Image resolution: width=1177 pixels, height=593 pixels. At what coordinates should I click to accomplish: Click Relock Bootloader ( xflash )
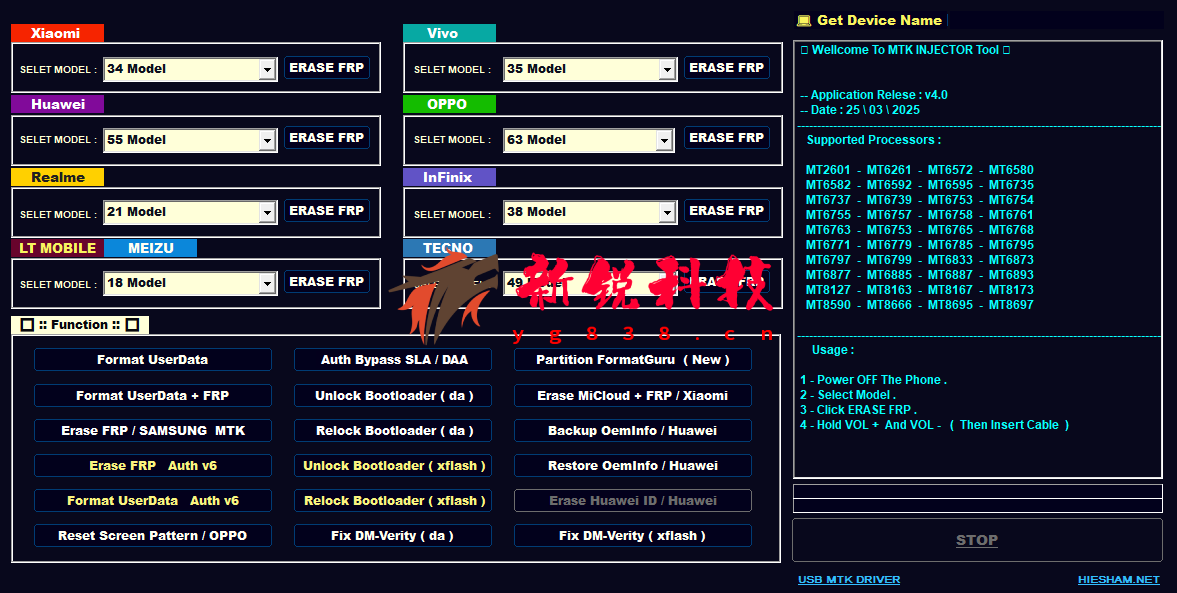click(393, 501)
